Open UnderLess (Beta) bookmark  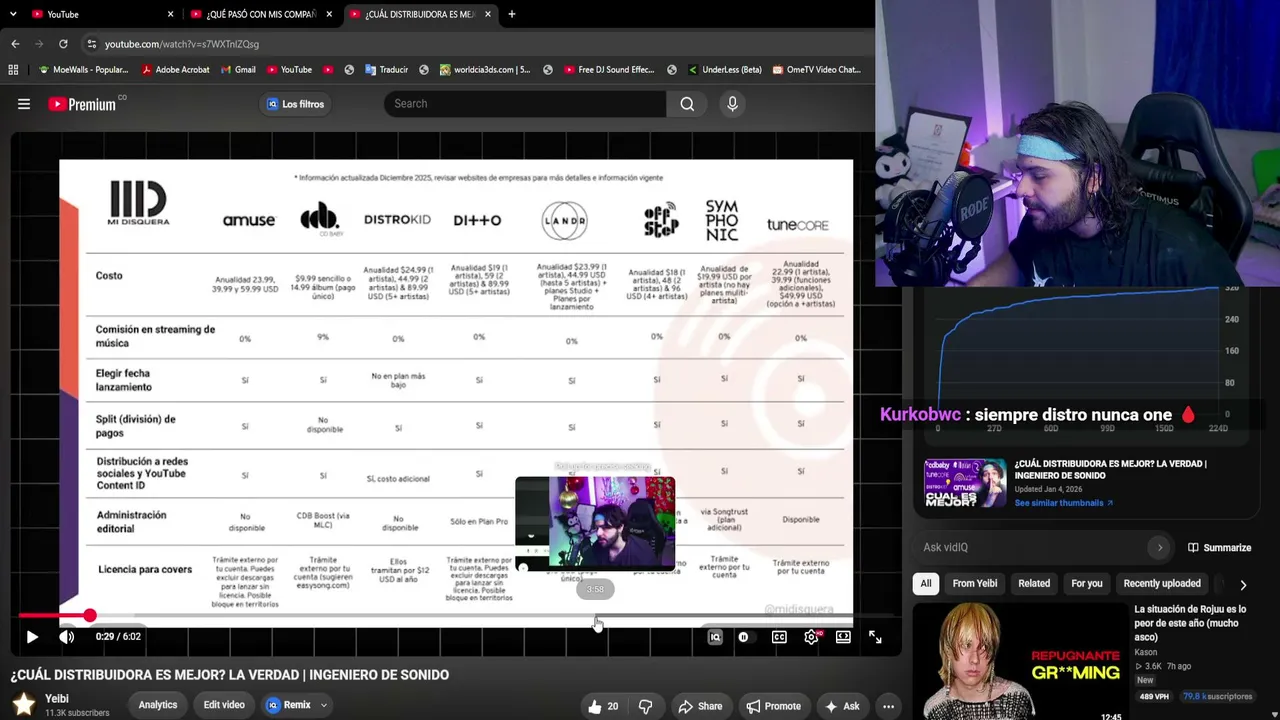[725, 70]
